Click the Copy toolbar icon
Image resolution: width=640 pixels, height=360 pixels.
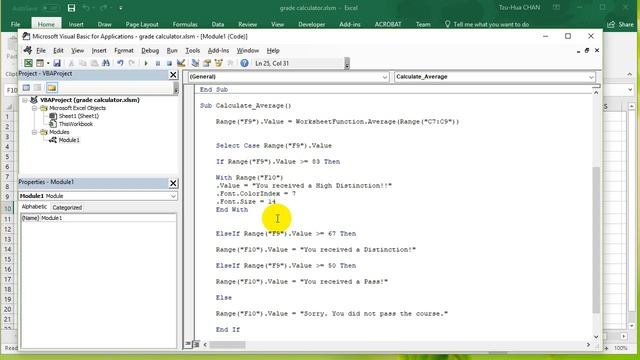(82, 63)
